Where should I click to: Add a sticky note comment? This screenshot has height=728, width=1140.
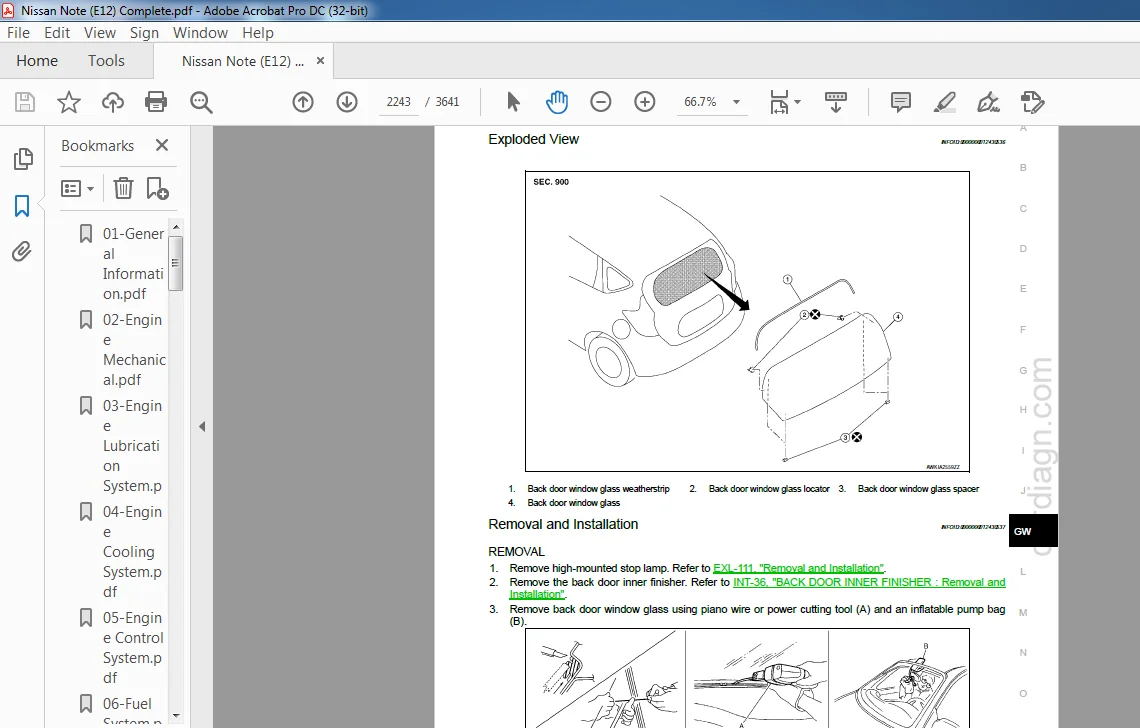click(x=901, y=102)
